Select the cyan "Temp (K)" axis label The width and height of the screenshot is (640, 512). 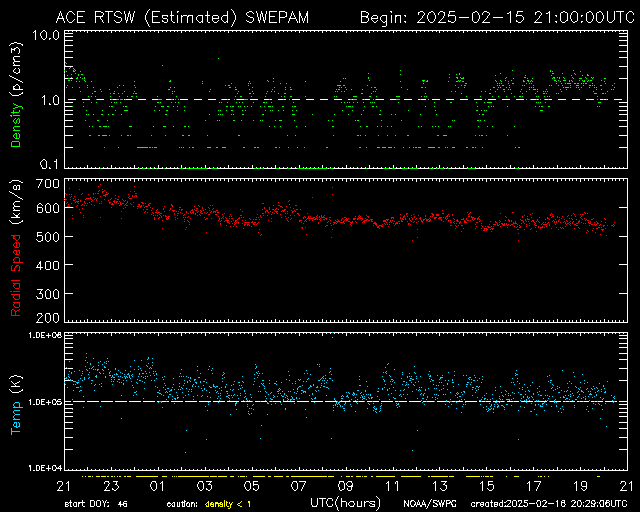pos(16,405)
